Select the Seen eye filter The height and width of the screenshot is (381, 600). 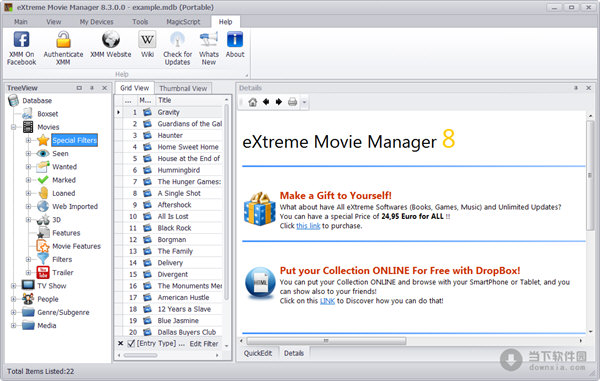click(60, 153)
